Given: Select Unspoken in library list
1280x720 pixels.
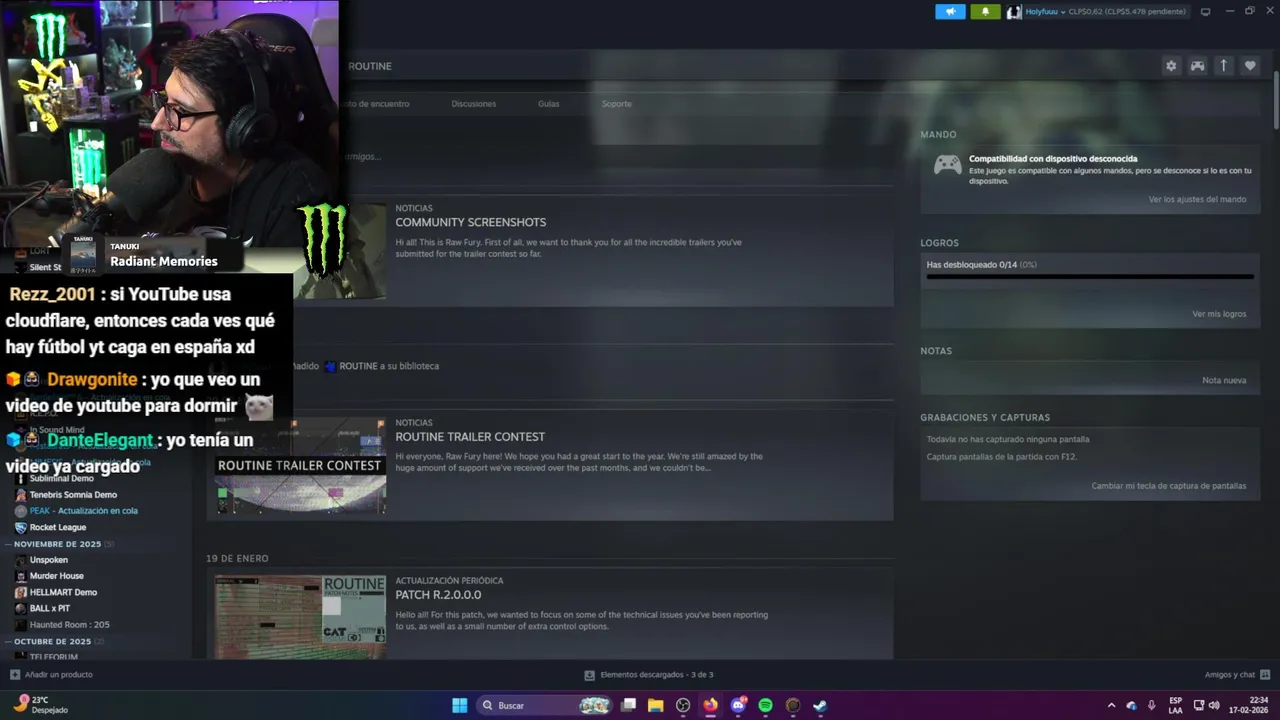Looking at the screenshot, I should [49, 560].
